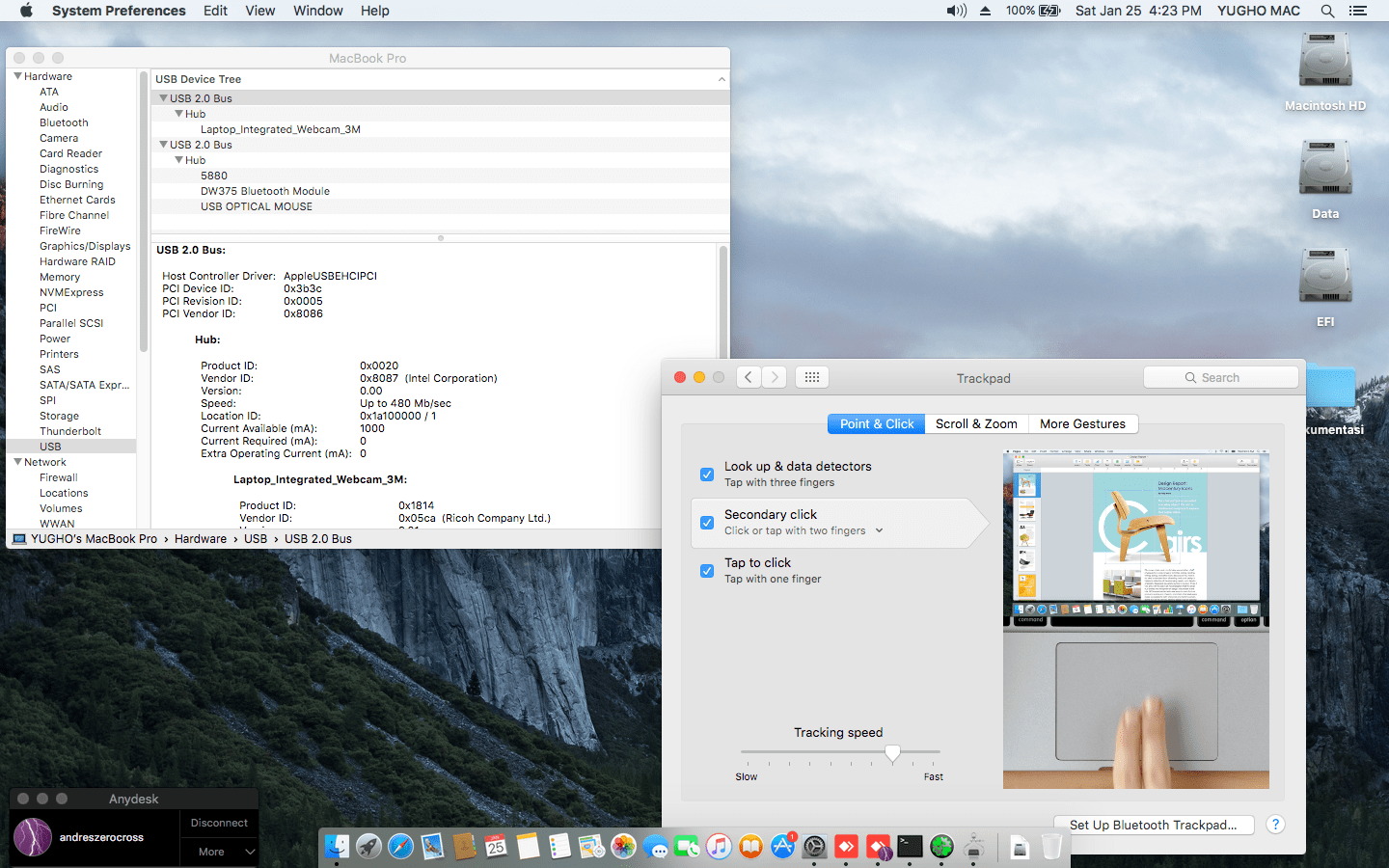Open Reminders from the Dock

pos(559,847)
